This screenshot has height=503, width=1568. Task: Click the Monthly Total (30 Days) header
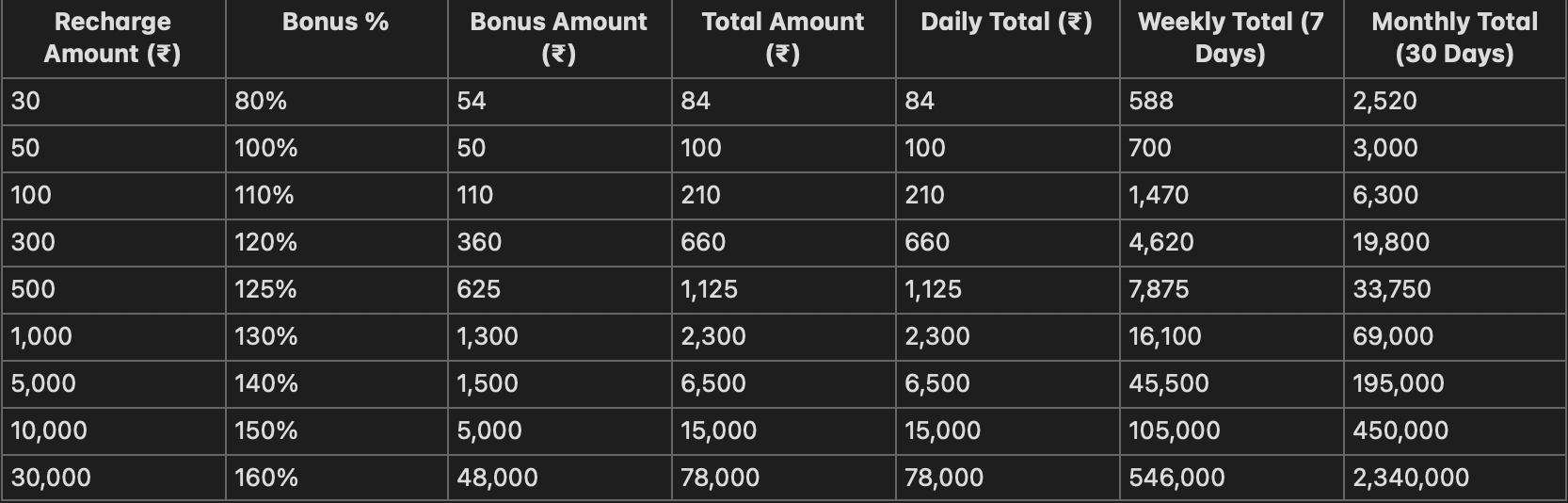[x=1454, y=38]
